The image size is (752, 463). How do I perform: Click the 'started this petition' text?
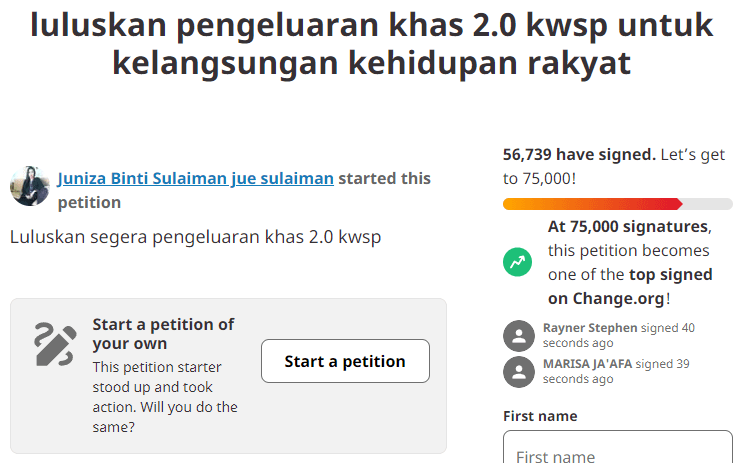245,190
